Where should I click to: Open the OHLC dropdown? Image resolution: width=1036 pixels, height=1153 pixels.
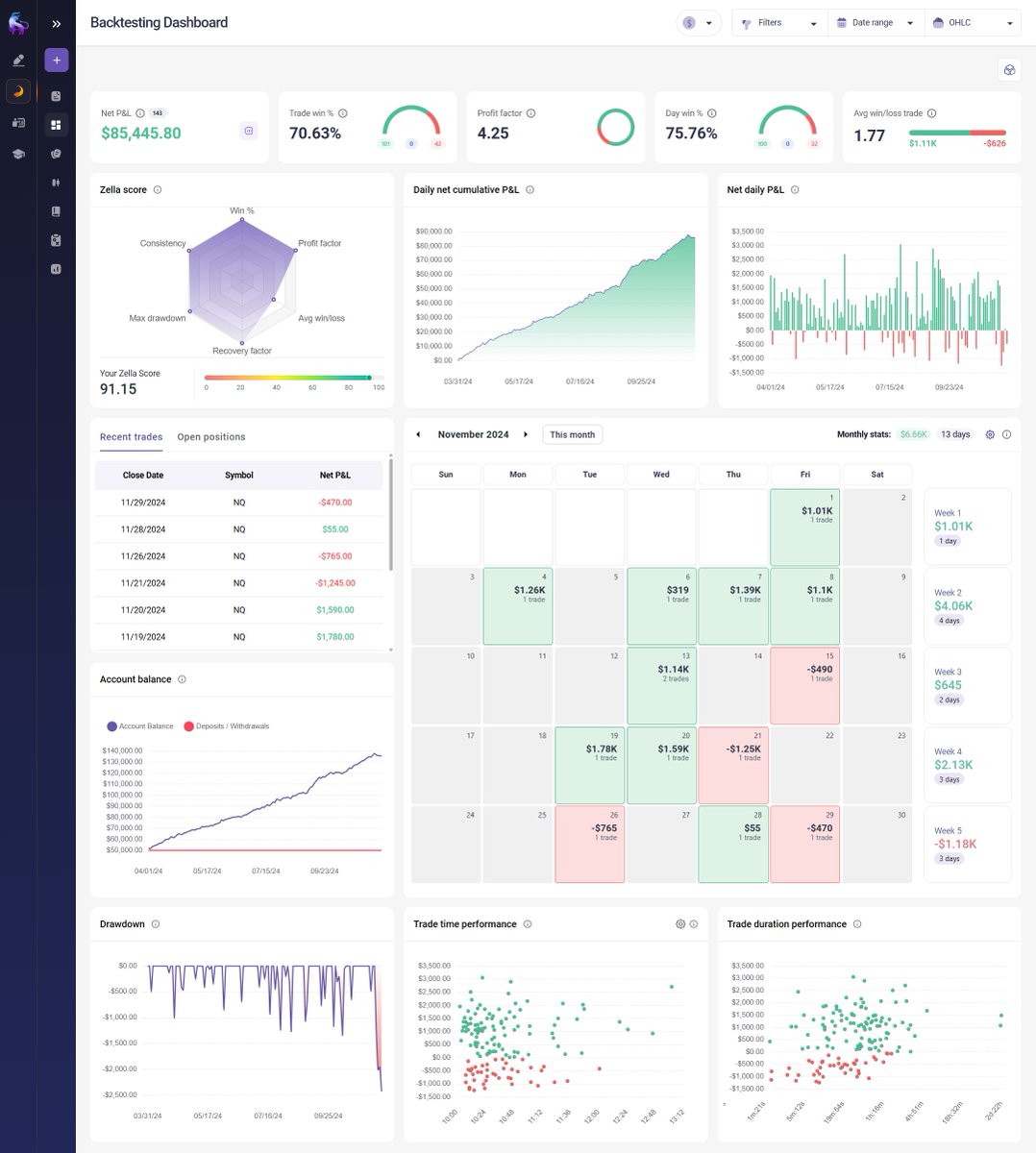[973, 23]
